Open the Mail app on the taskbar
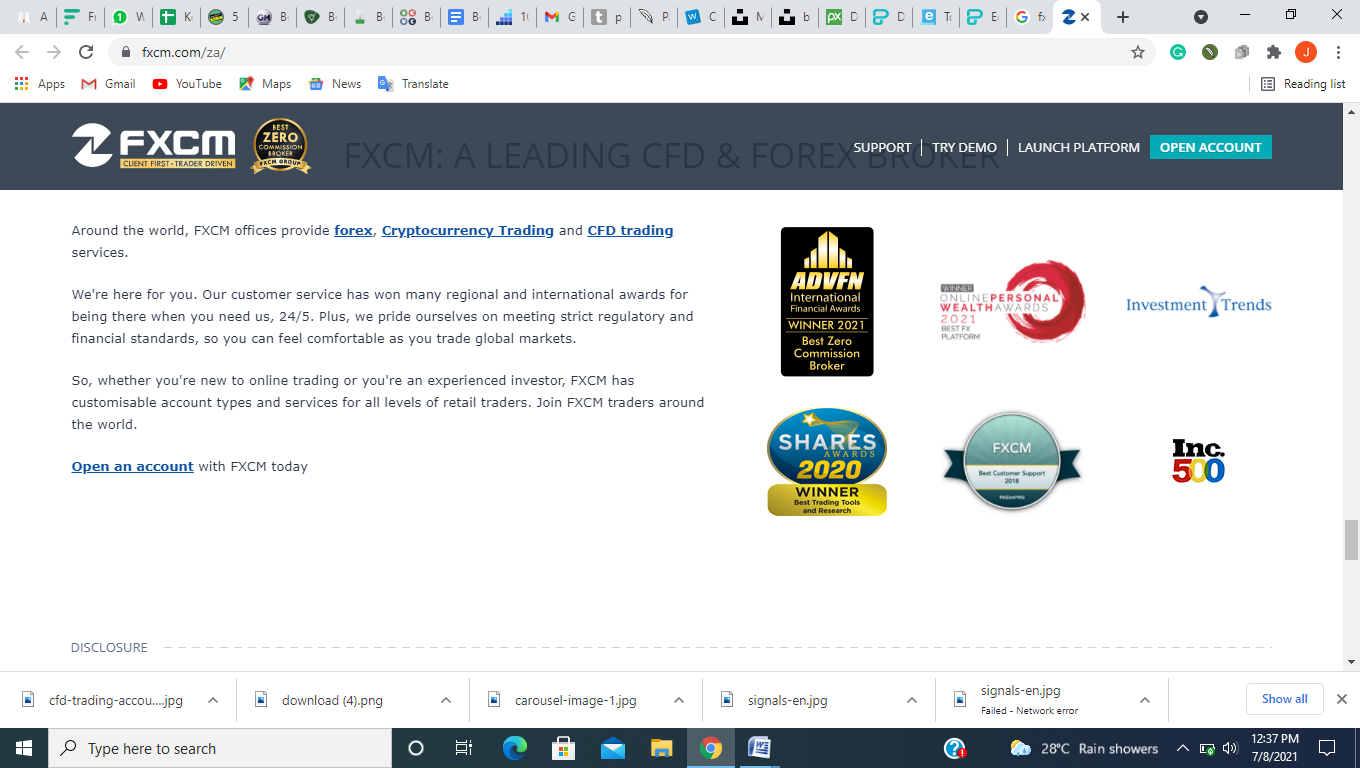1360x768 pixels. (613, 748)
